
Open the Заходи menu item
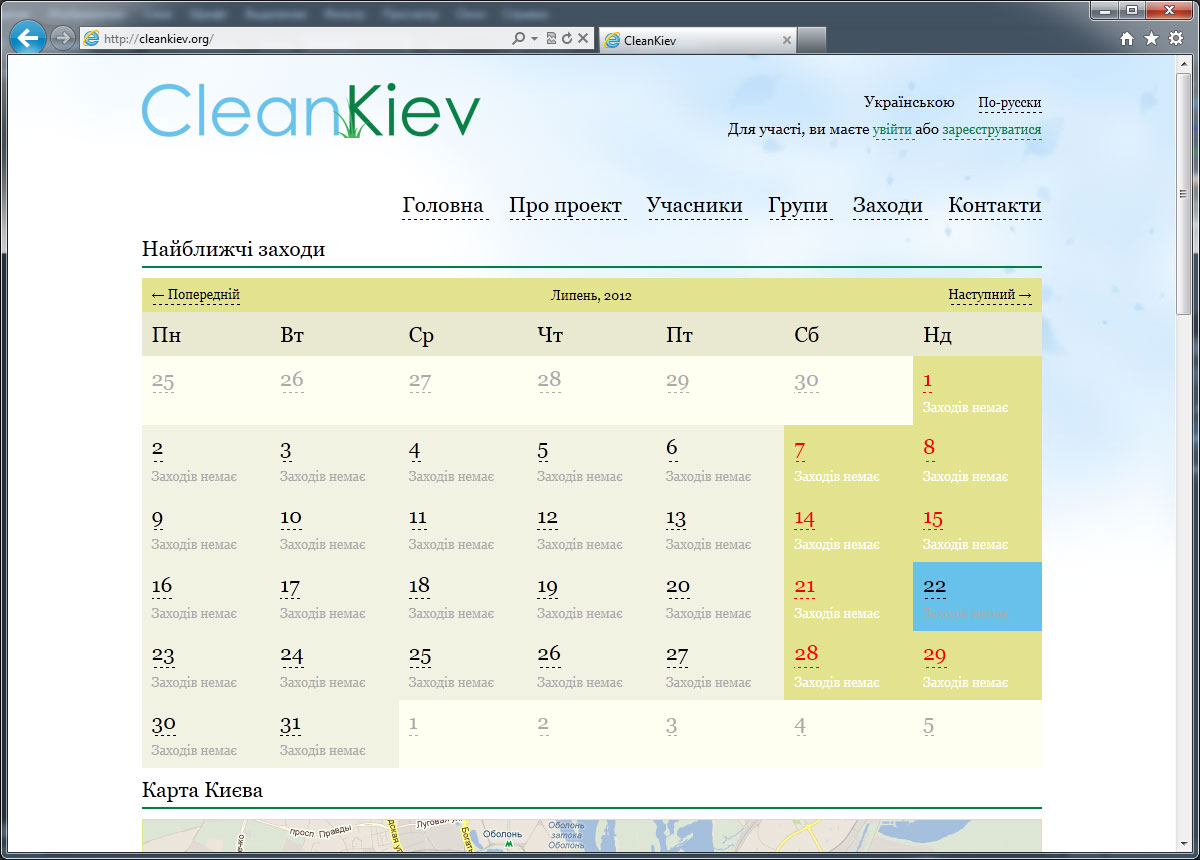(888, 206)
